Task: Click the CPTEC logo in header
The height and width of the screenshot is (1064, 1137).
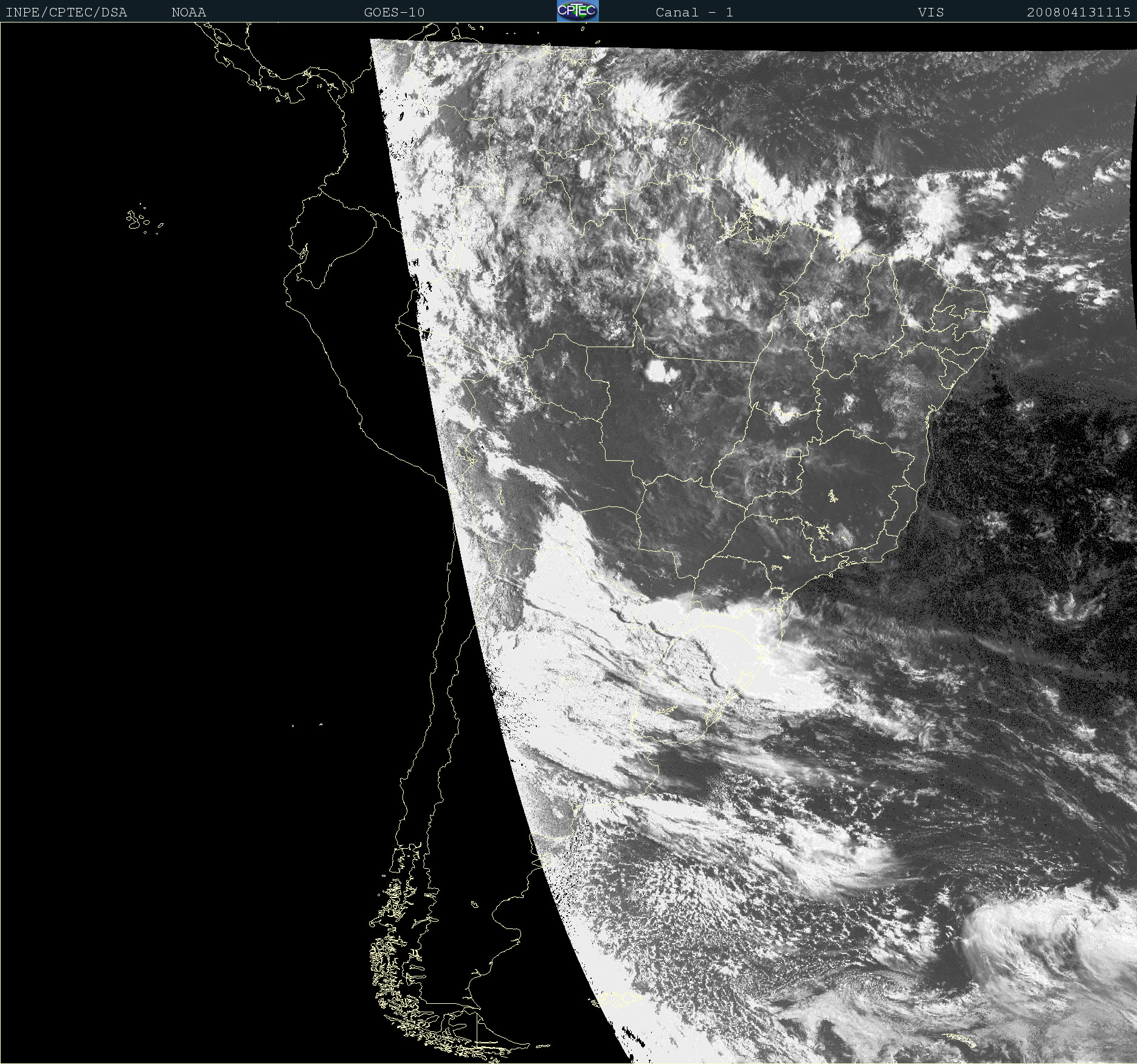Action: point(578,11)
